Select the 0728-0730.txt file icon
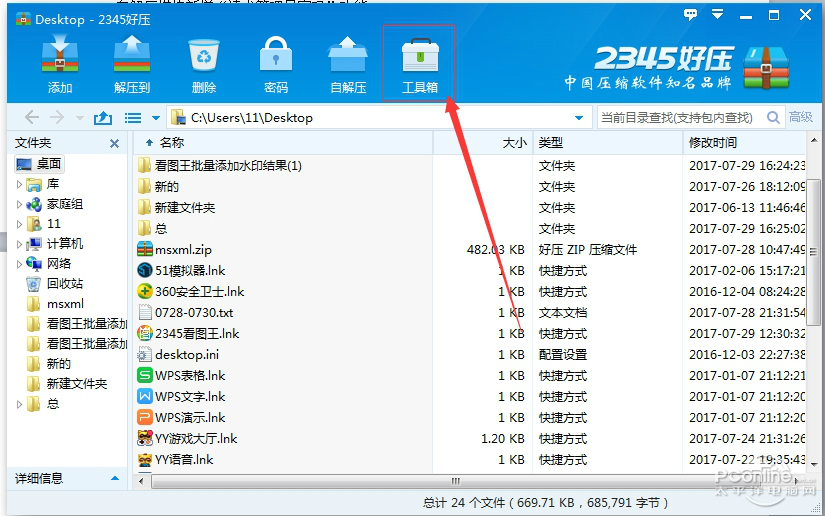825x516 pixels. [145, 312]
